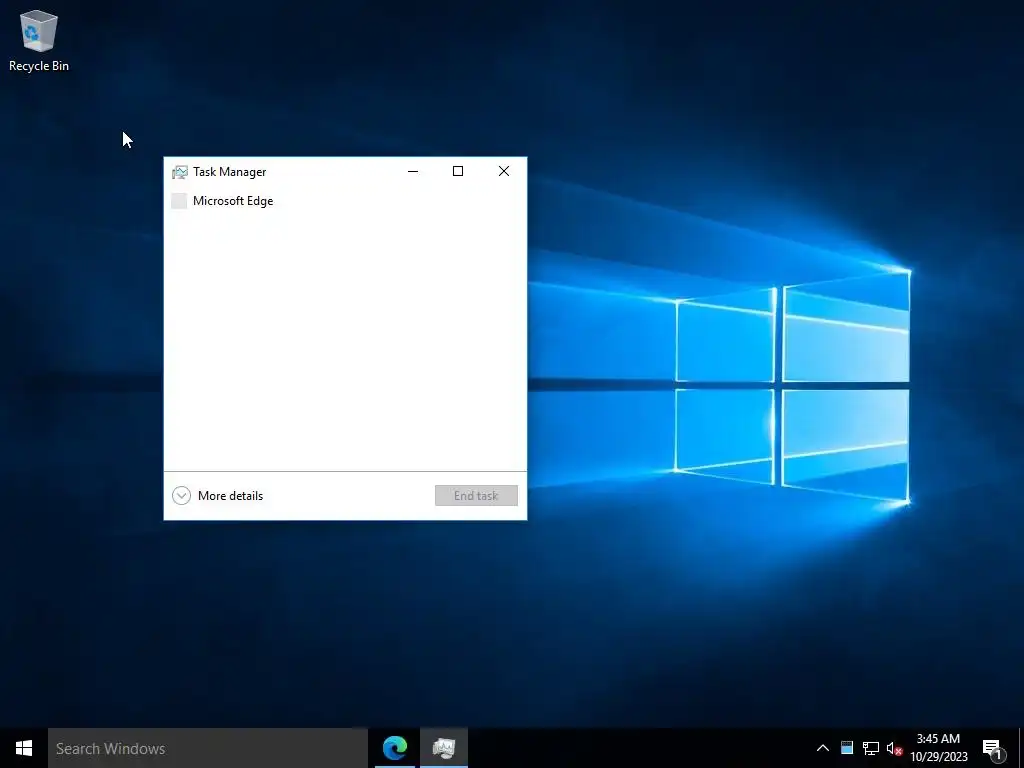Open the Windows Start menu
Viewport: 1024px width, 768px height.
[24, 748]
